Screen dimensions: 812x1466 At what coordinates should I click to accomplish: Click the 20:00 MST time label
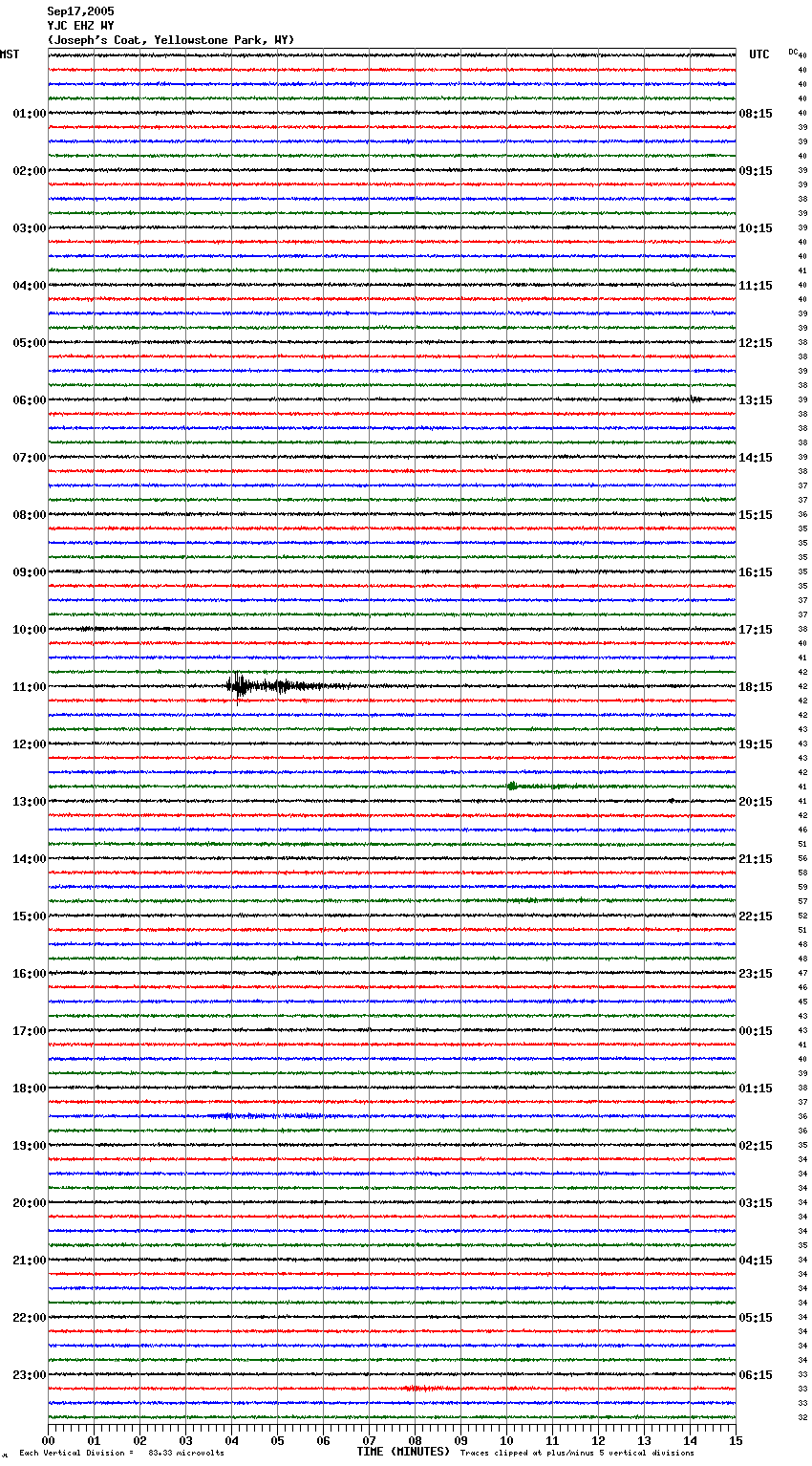coord(30,1203)
